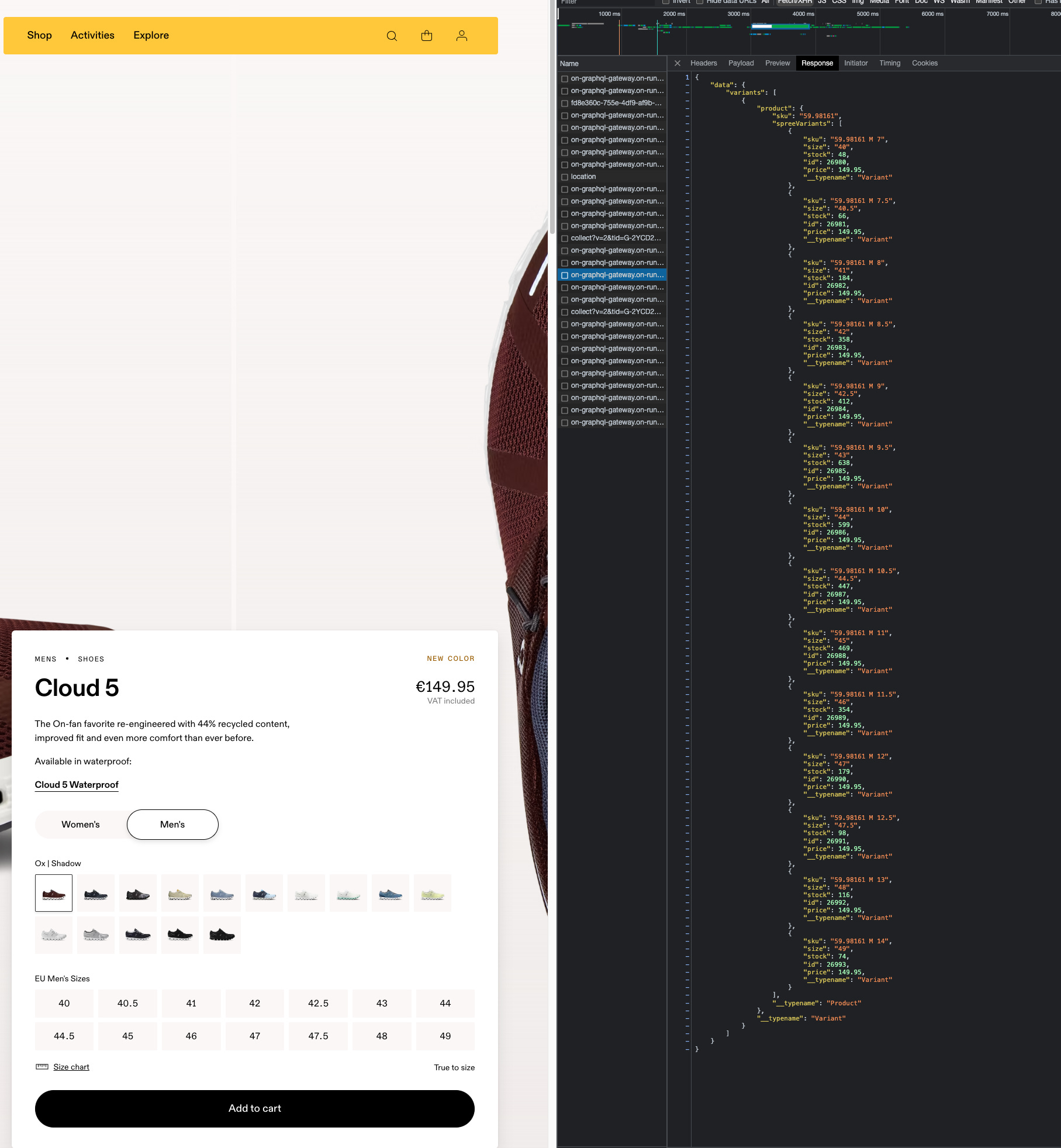Image resolution: width=1061 pixels, height=1148 pixels.
Task: Switch to Women's sizing
Action: (x=81, y=824)
